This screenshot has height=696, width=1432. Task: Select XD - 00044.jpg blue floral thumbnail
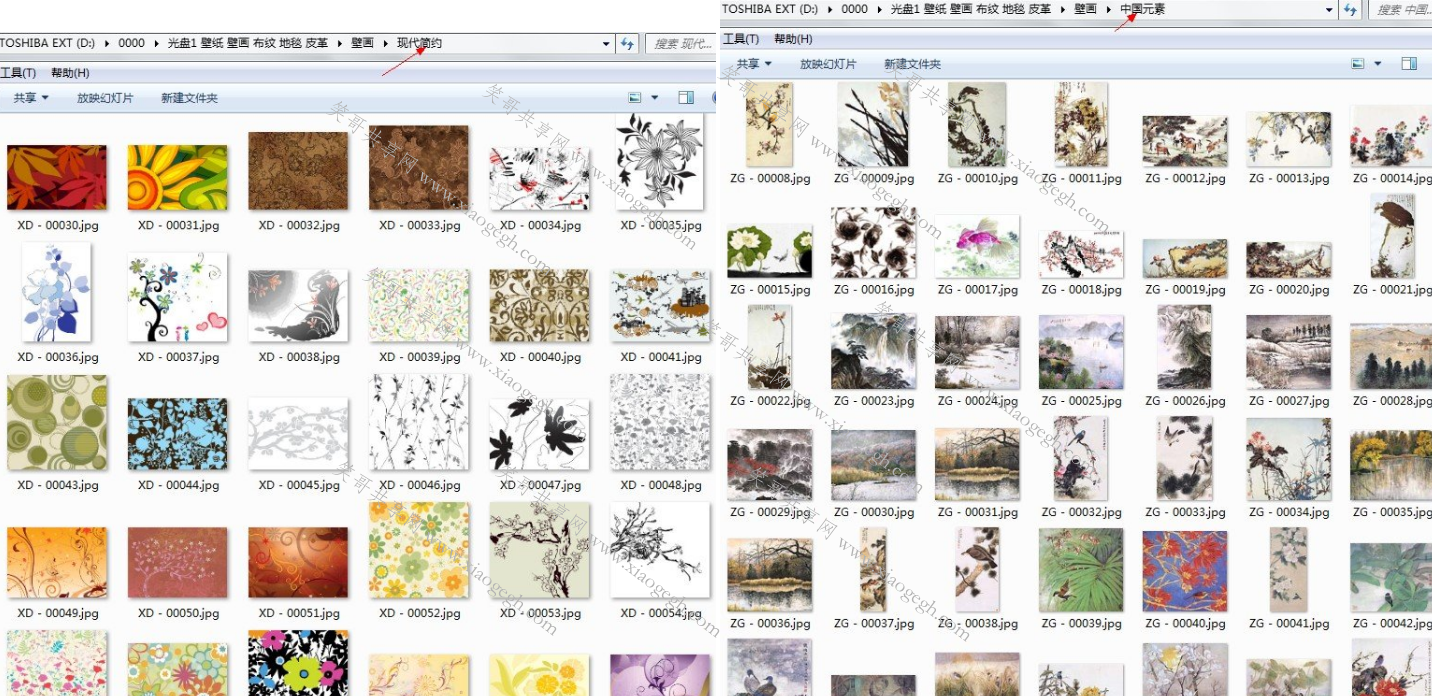[178, 434]
